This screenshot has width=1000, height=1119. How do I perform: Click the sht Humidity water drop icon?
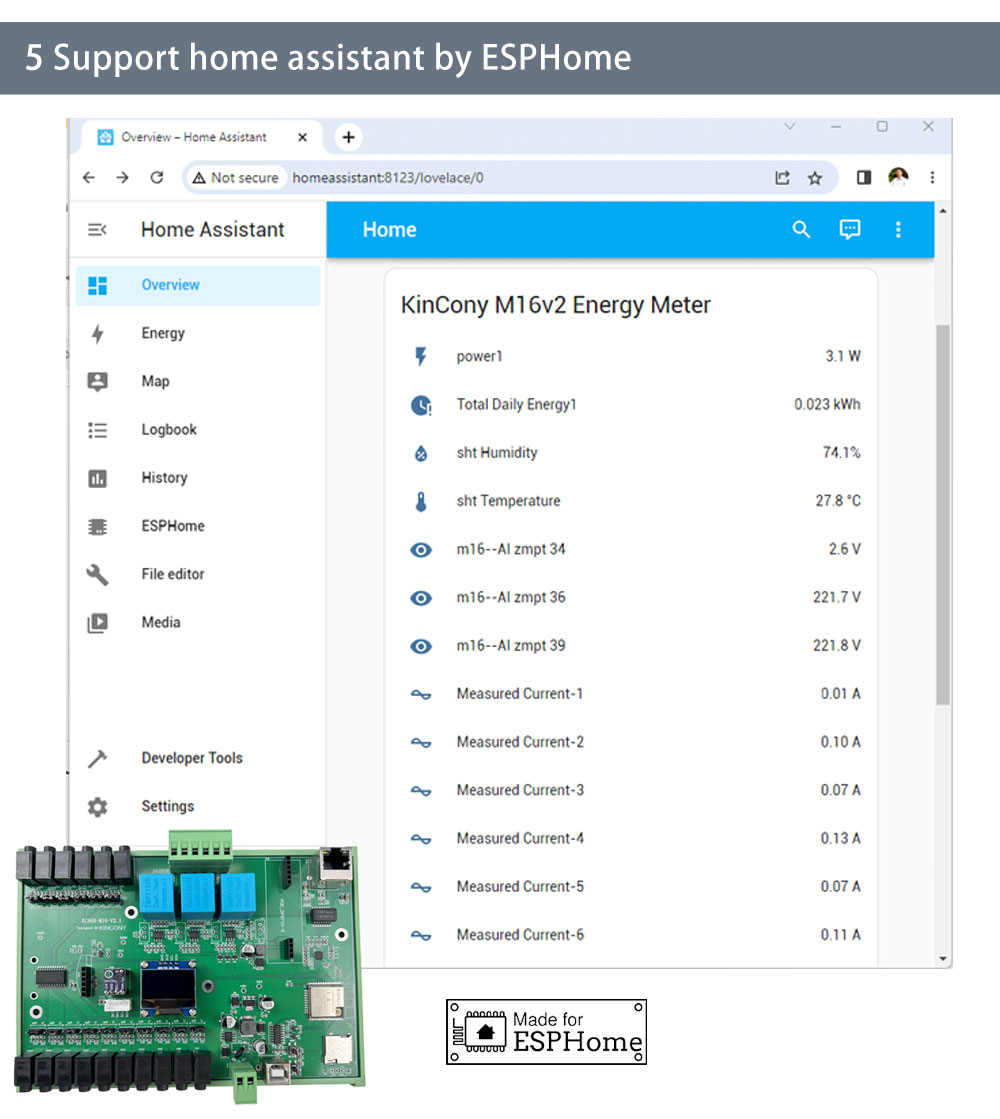[421, 454]
